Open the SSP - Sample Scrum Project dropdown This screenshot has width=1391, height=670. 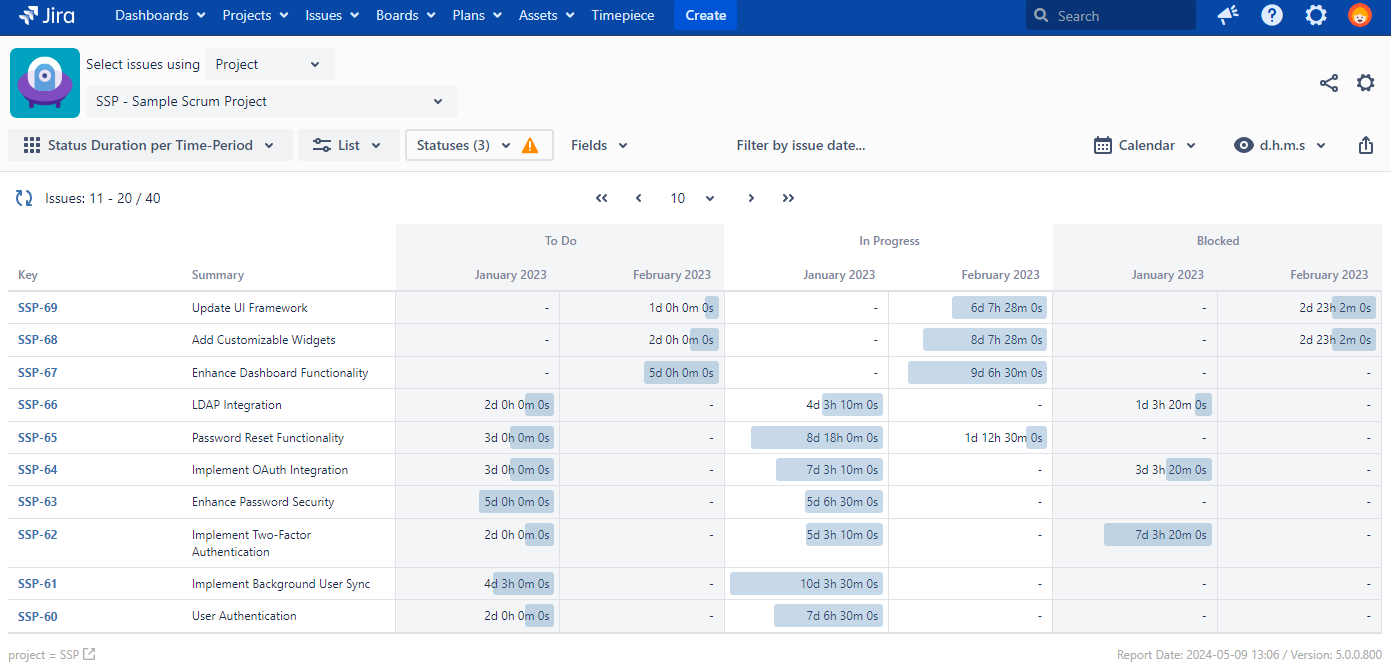pos(271,101)
